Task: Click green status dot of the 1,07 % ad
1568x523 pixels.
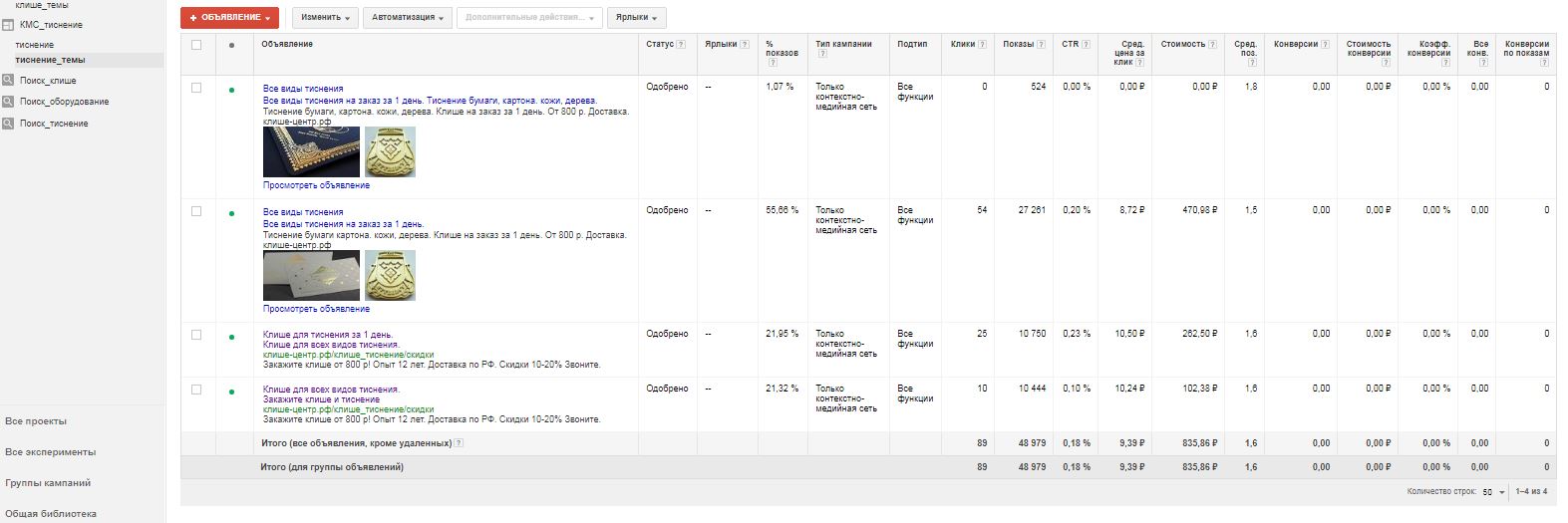Action: pyautogui.click(x=232, y=90)
